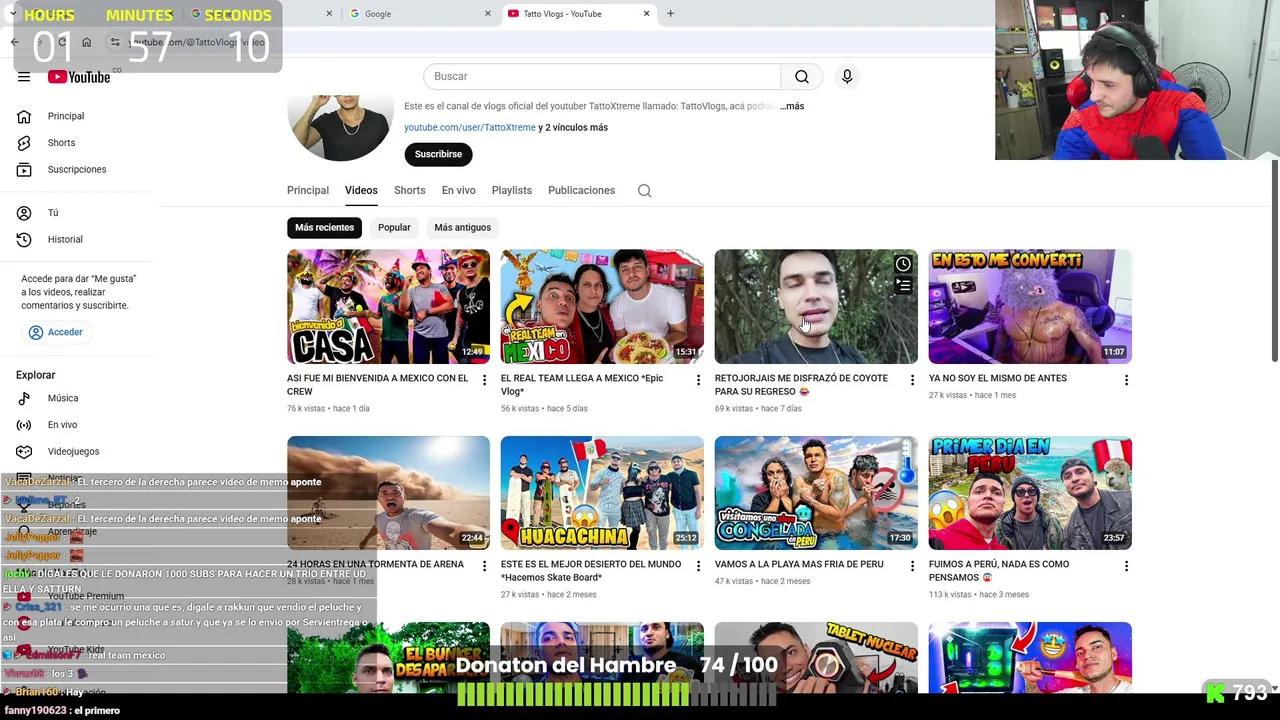
Task: Subscribe with the Suscribirse button
Action: [x=438, y=154]
